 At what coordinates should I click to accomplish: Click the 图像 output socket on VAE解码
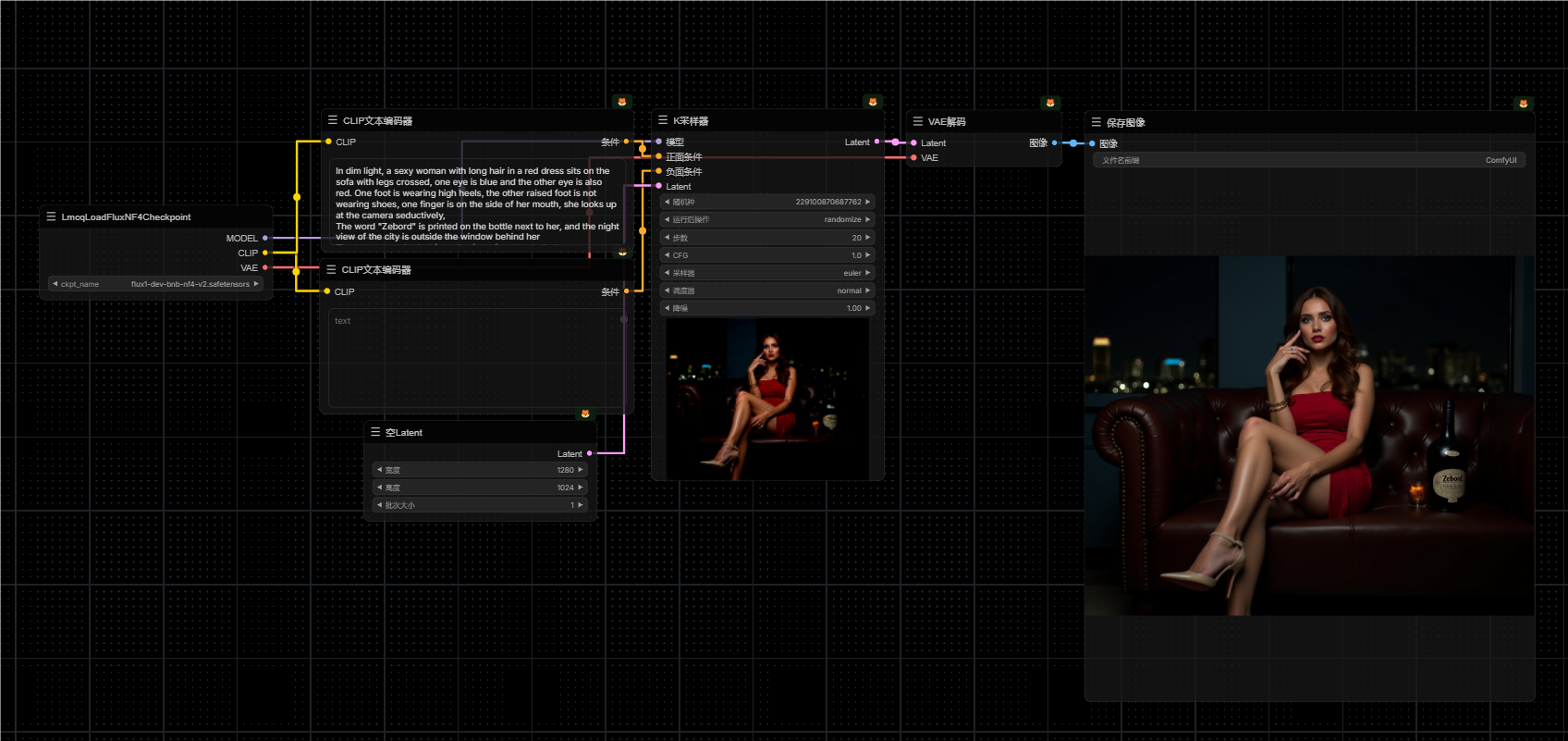[x=1054, y=142]
